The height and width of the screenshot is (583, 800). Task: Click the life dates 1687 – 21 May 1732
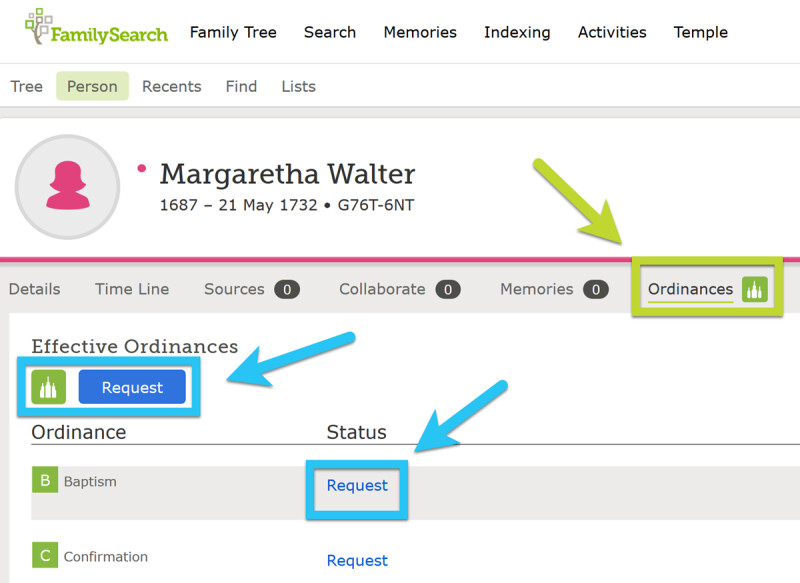[239, 205]
